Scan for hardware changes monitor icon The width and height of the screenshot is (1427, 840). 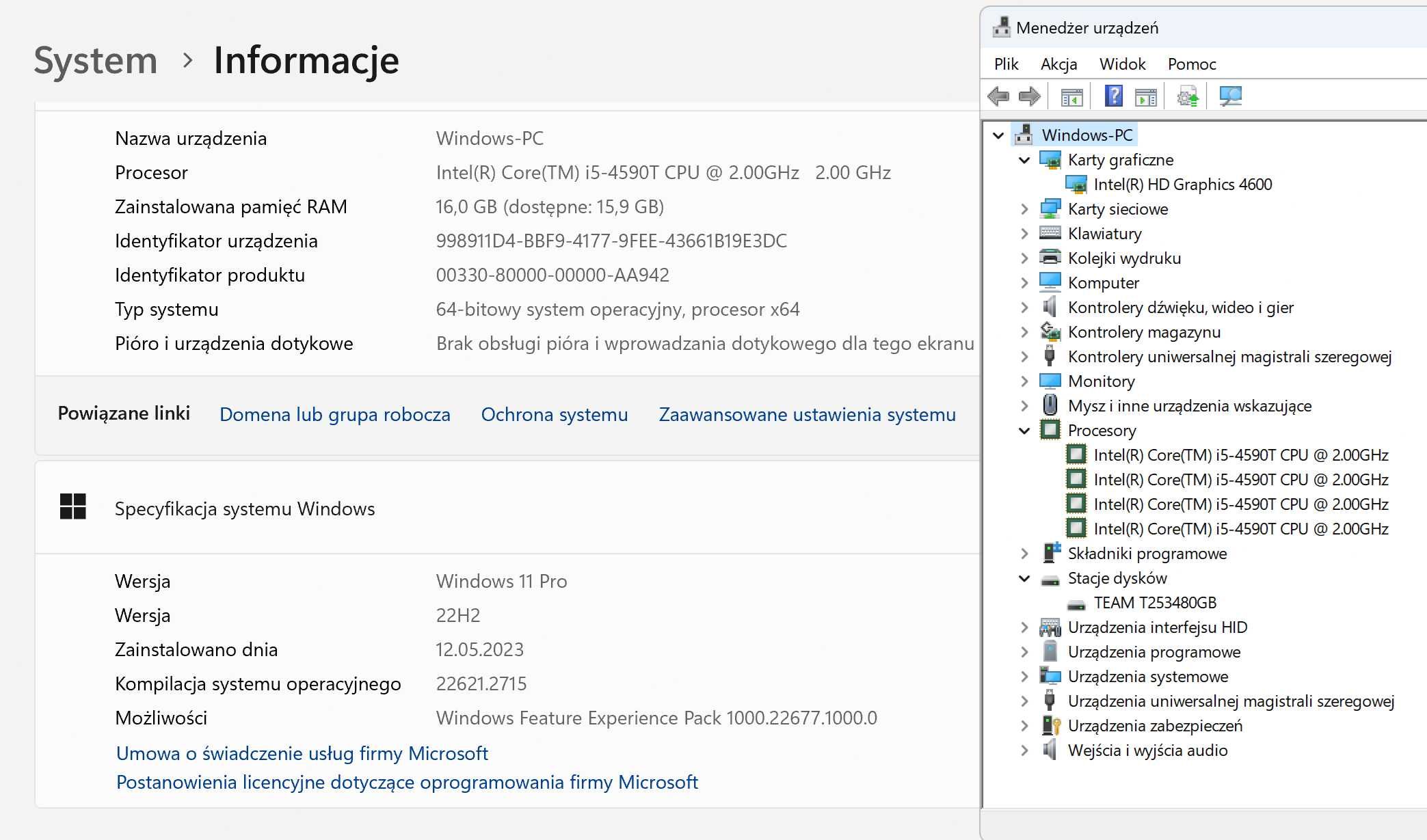point(1230,96)
